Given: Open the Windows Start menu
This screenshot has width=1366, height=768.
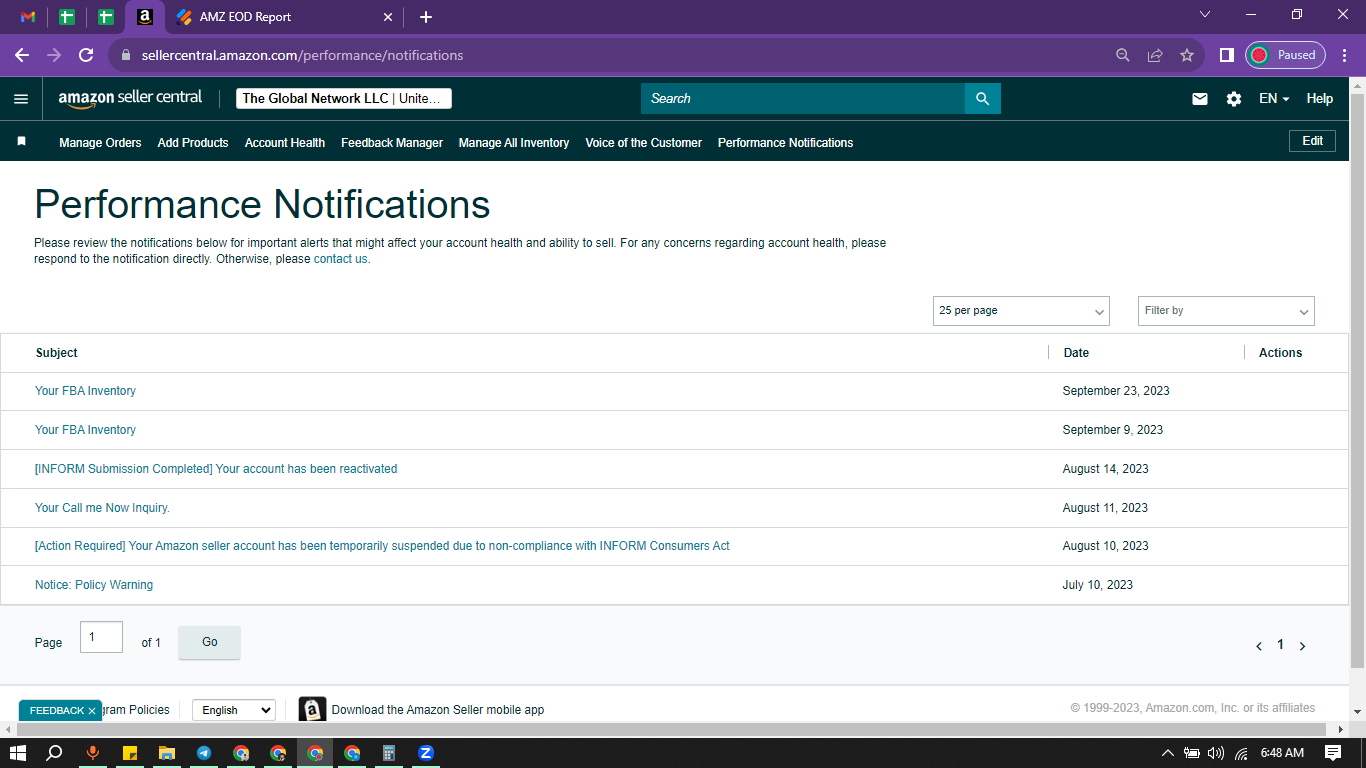Looking at the screenshot, I should pyautogui.click(x=18, y=753).
